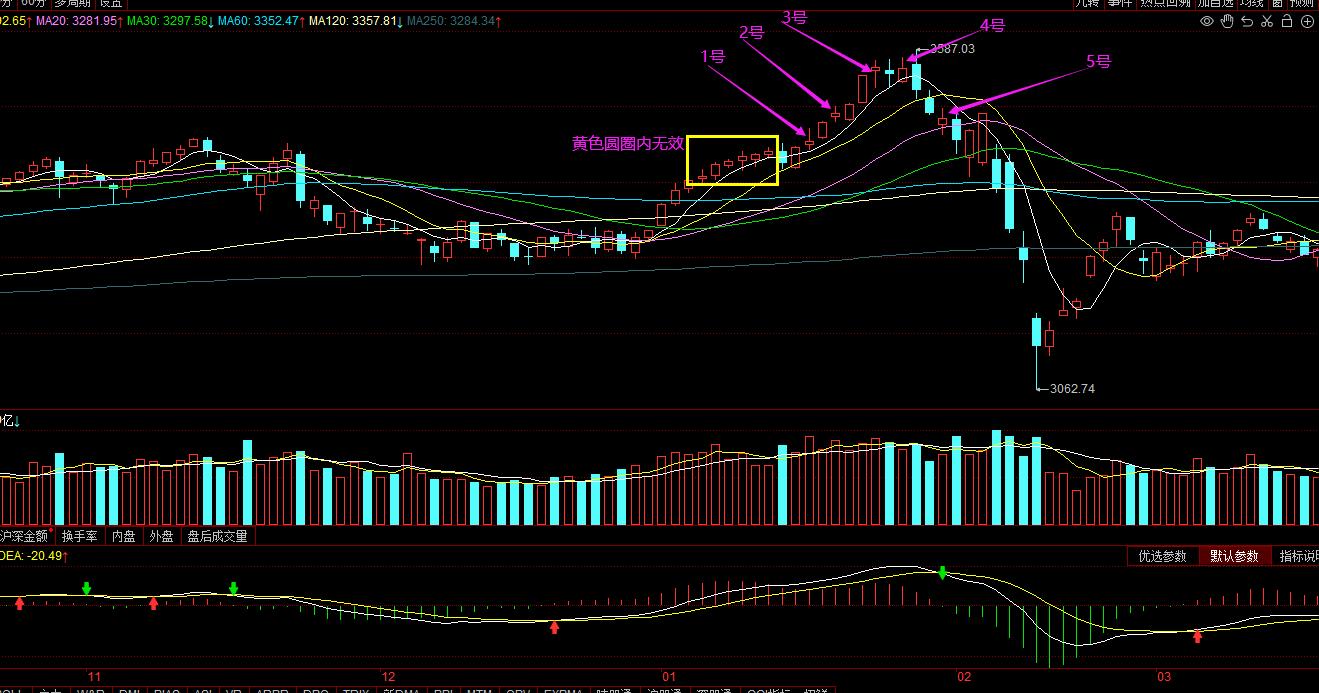
Task: Select the hand pan tool icon
Action: click(x=1227, y=21)
